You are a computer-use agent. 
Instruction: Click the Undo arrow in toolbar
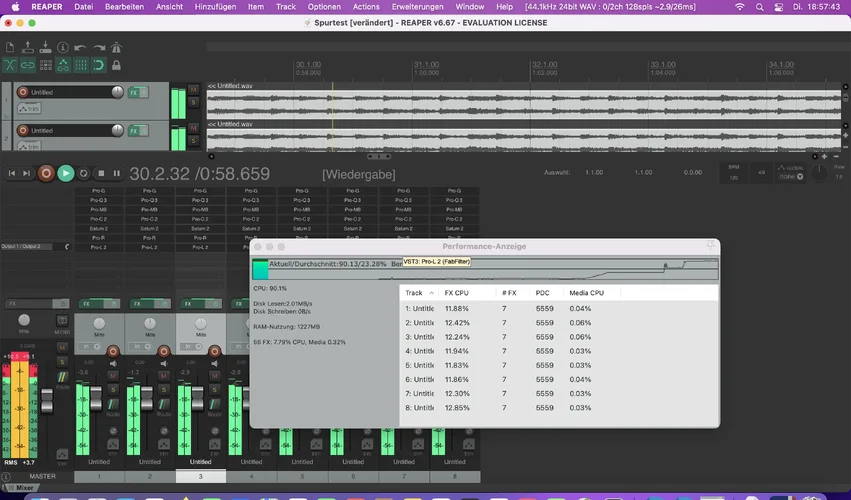[x=82, y=47]
